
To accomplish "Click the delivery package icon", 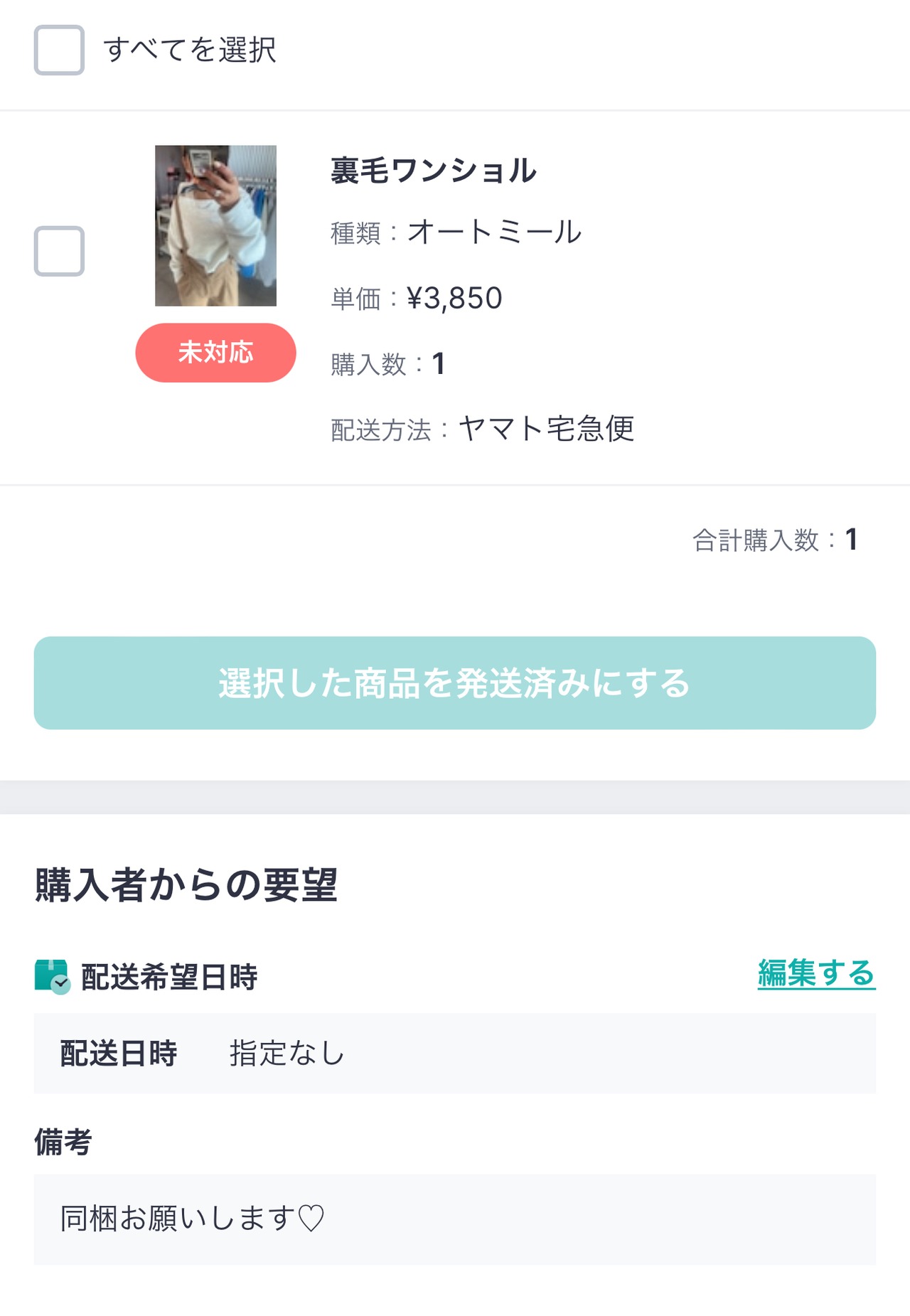I will coord(52,976).
